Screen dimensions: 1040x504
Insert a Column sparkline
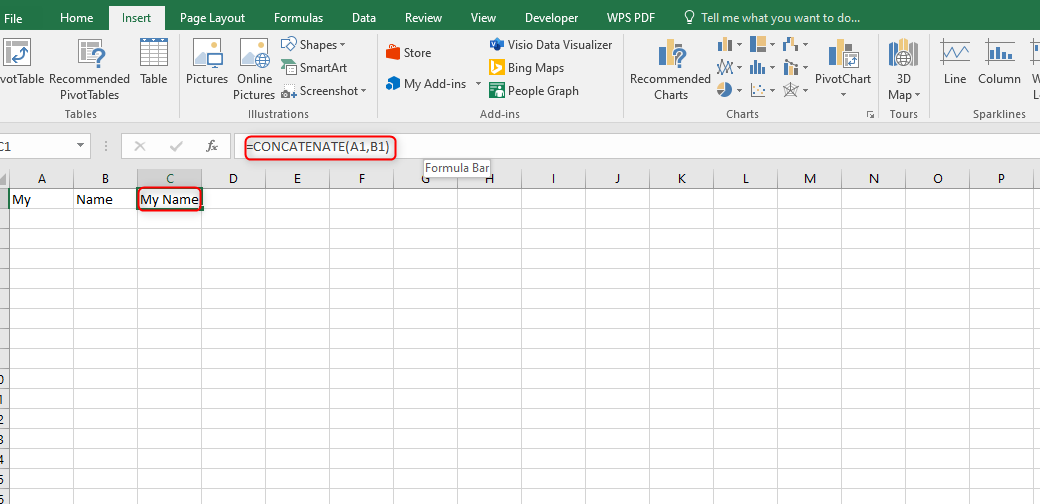(x=999, y=62)
